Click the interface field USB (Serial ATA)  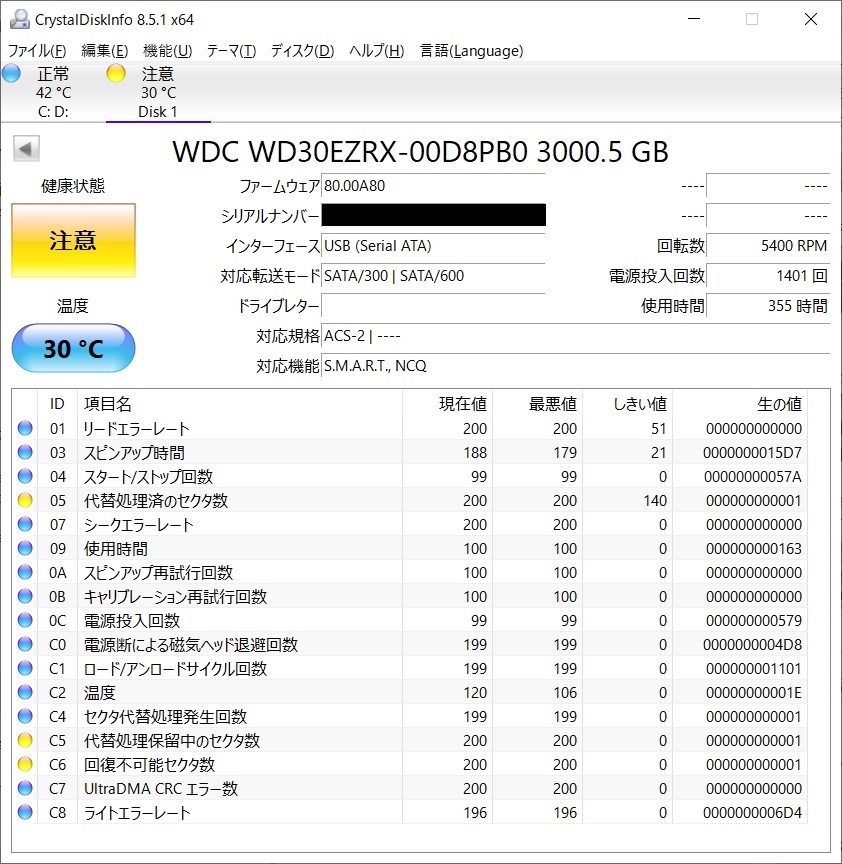433,246
